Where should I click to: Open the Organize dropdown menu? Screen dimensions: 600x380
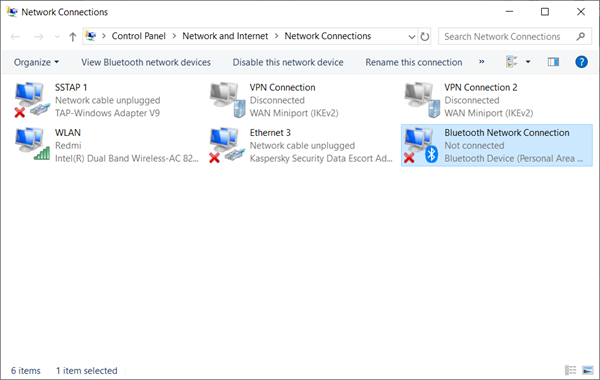click(x=36, y=62)
